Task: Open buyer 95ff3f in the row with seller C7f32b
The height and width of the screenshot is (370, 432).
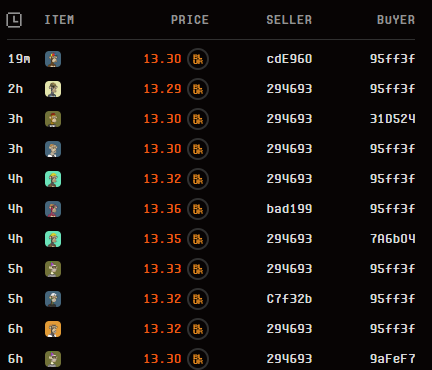Action: click(393, 299)
